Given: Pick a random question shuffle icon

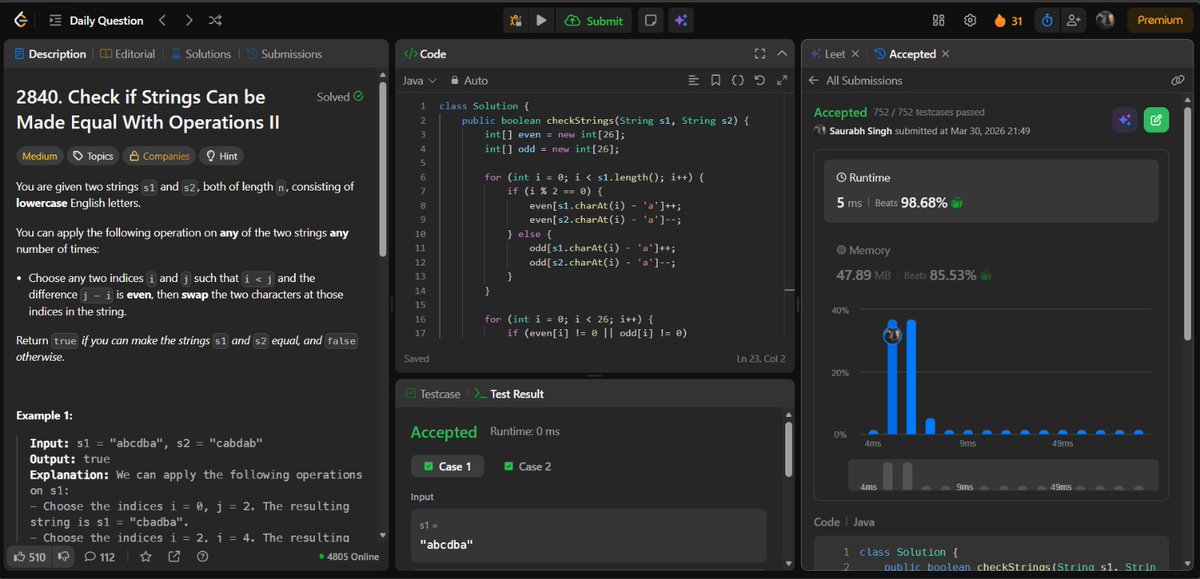Looking at the screenshot, I should (x=216, y=20).
